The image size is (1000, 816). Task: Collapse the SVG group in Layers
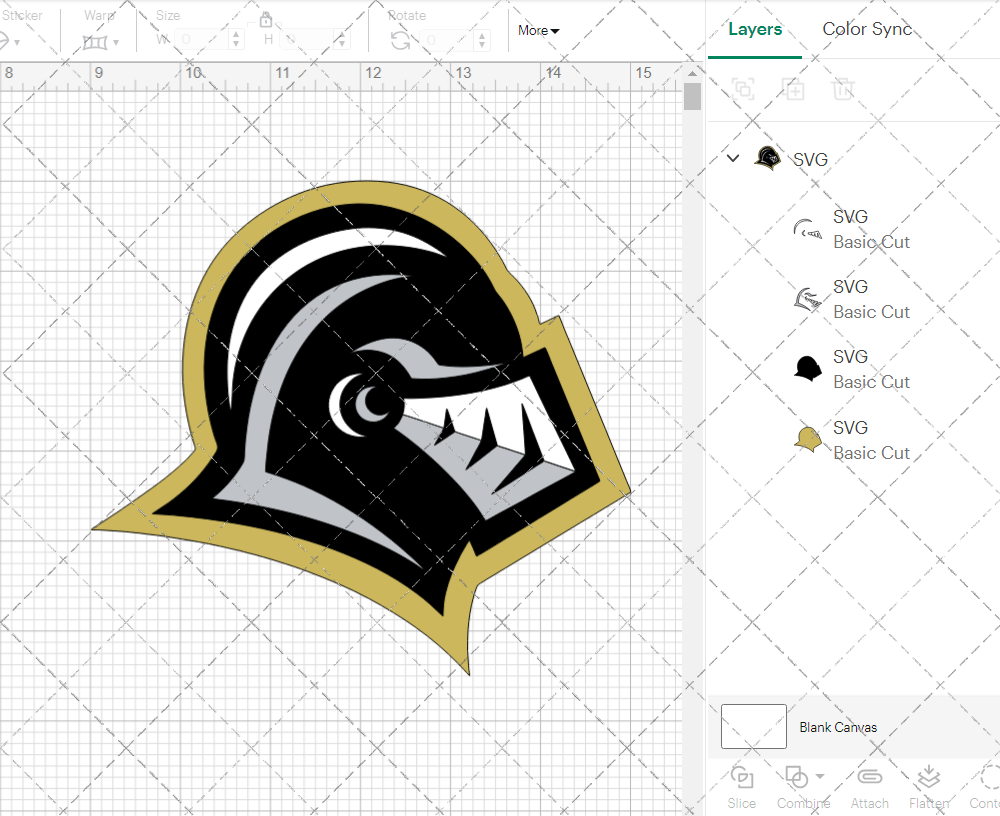click(733, 158)
